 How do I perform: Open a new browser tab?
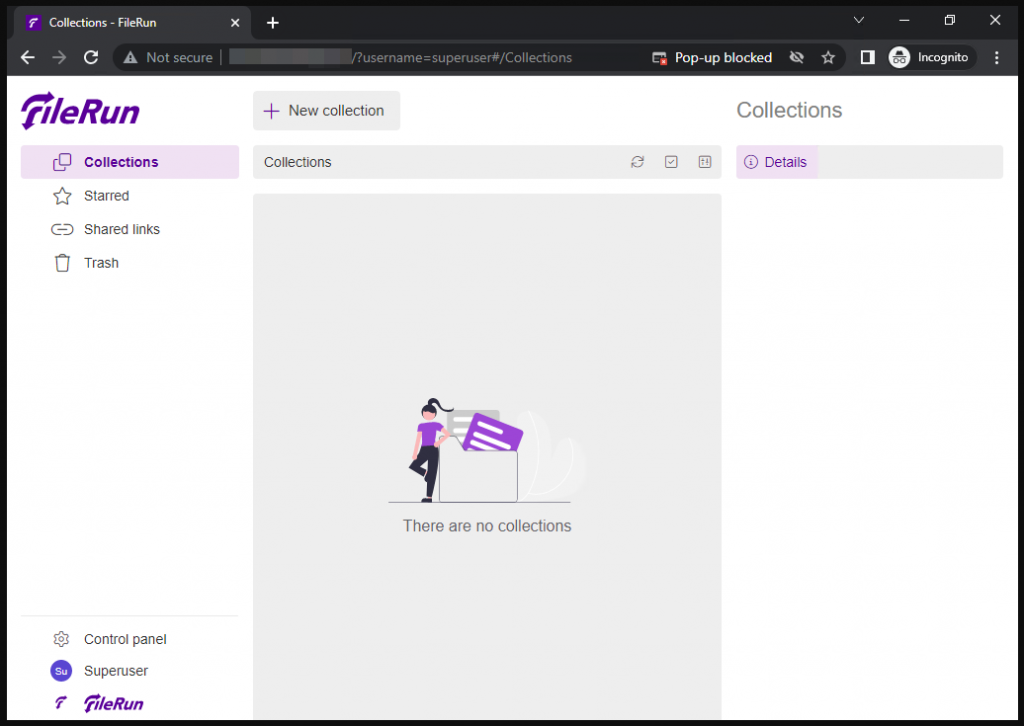tap(272, 22)
